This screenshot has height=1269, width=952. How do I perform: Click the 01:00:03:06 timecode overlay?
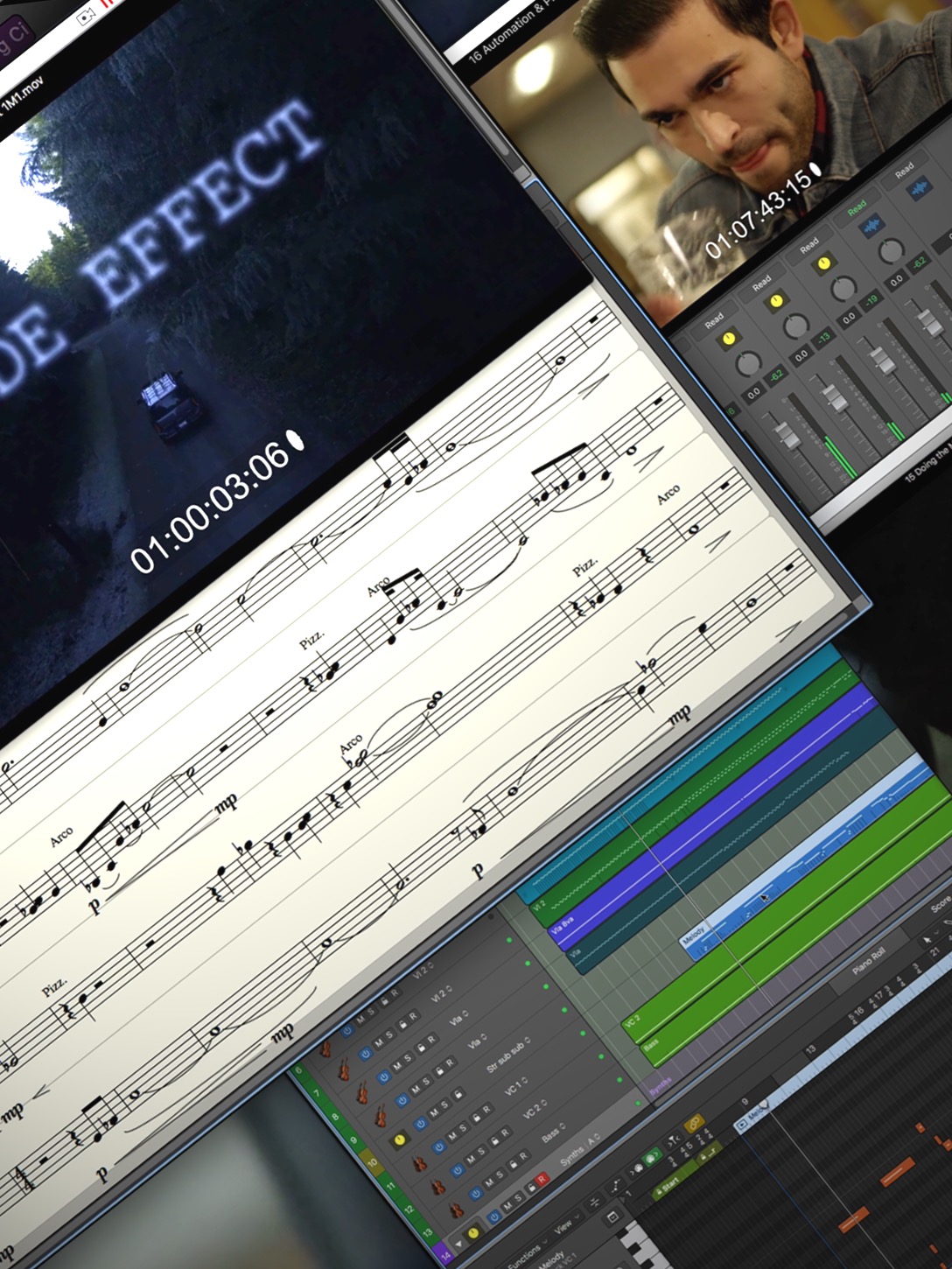click(210, 506)
